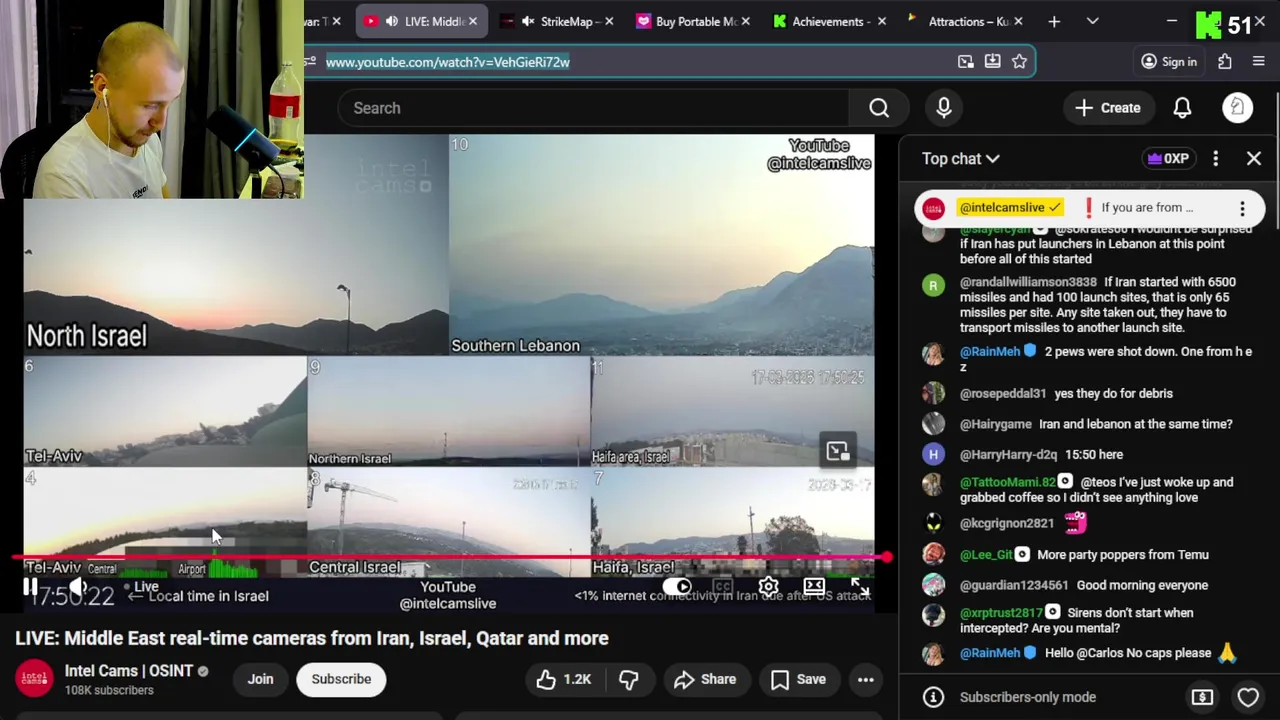1280x720 pixels.
Task: Save video to playlist
Action: point(798,679)
